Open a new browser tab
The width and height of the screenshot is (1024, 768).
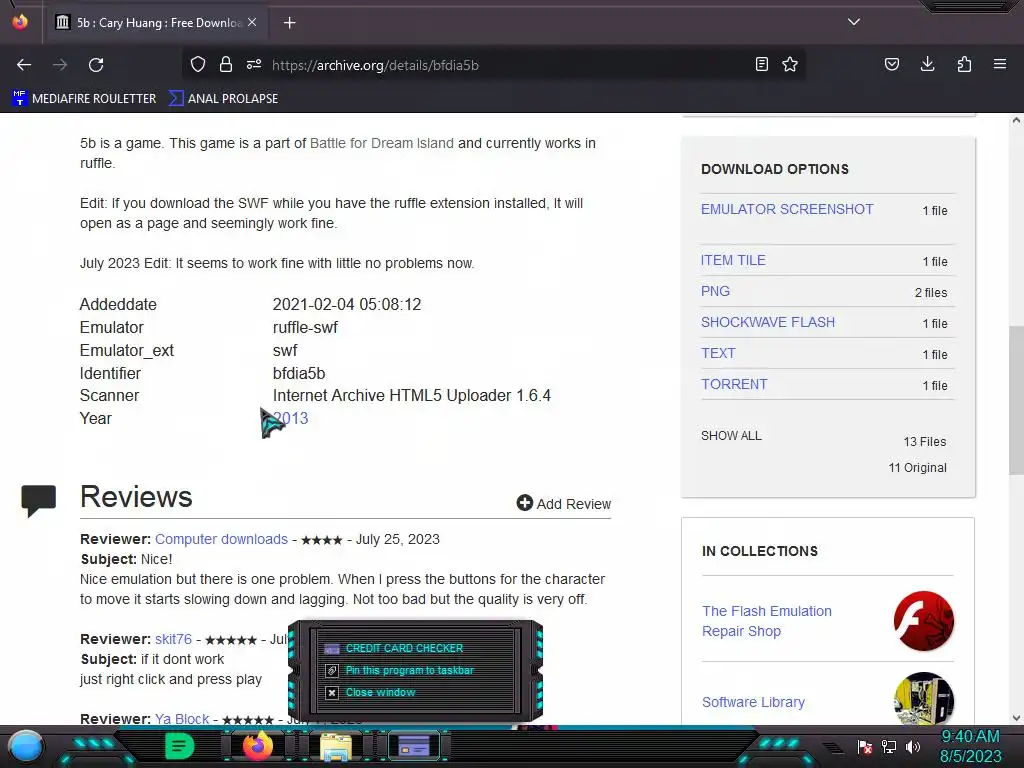[x=289, y=23]
